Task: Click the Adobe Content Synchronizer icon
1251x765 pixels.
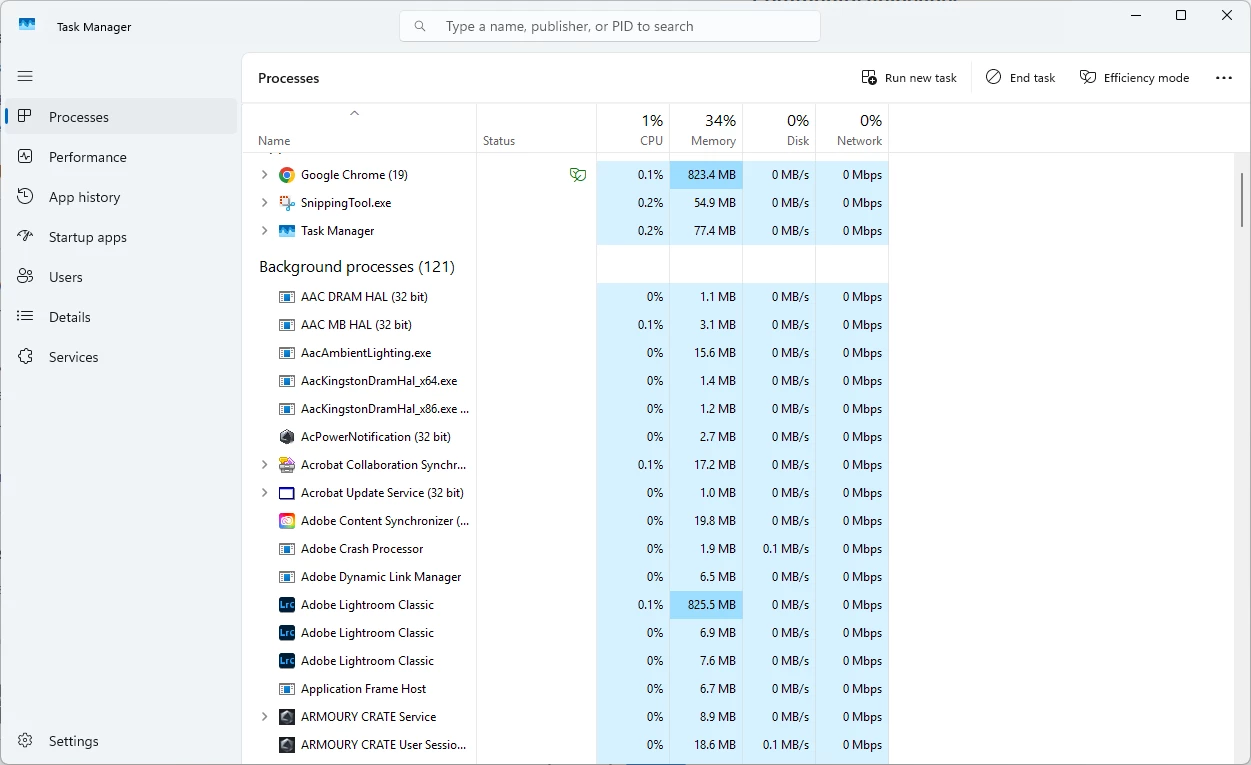Action: 287,521
